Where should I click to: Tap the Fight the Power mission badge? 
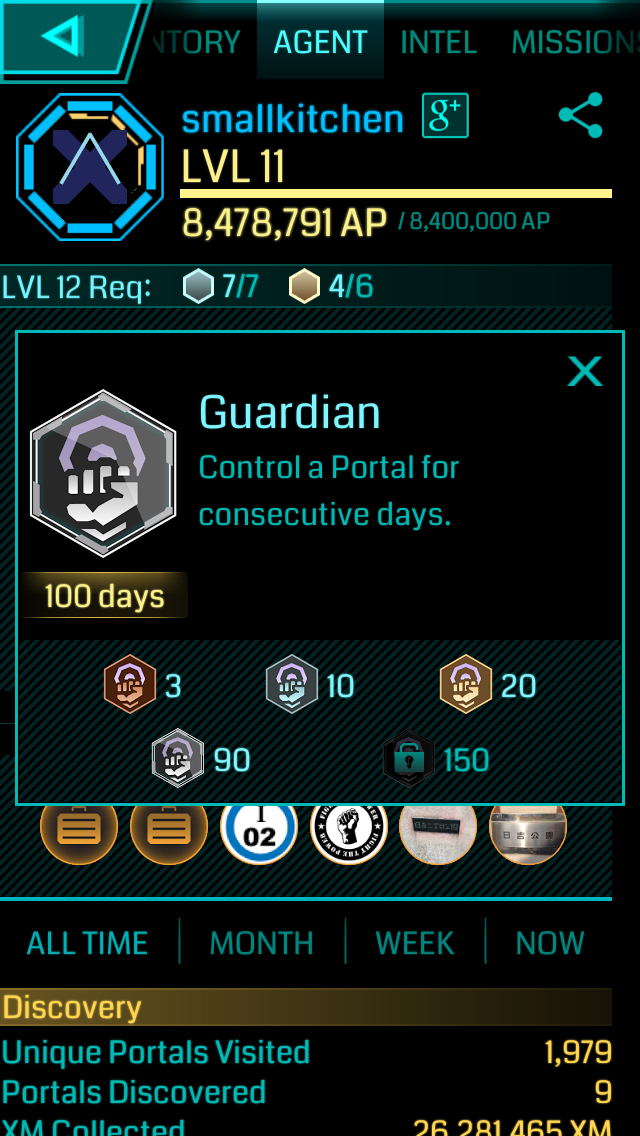(x=349, y=830)
